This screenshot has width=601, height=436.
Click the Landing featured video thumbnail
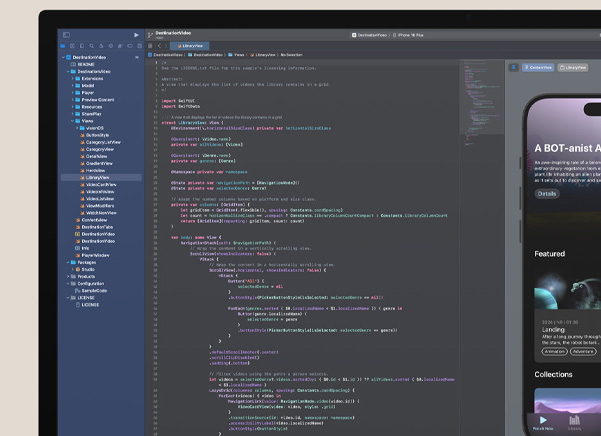tap(567, 290)
